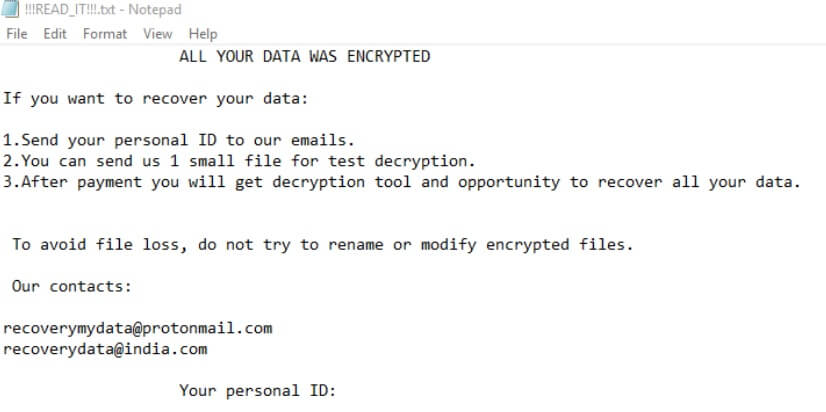
Task: Click the !!!READ_IT!!!.txt window title text
Action: [103, 9]
